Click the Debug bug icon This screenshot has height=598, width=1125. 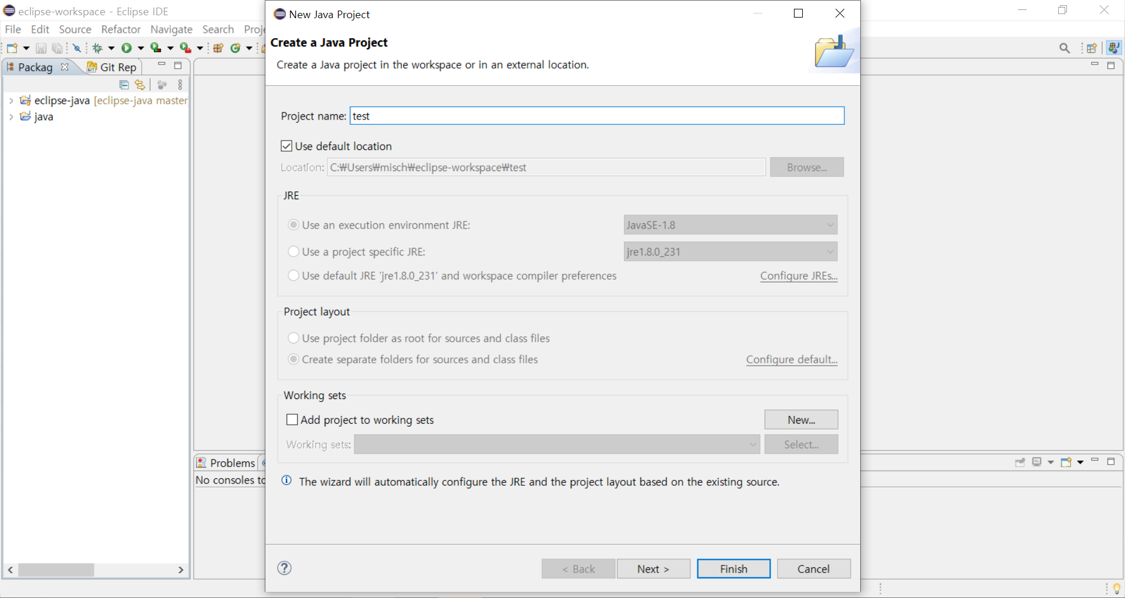pos(98,48)
